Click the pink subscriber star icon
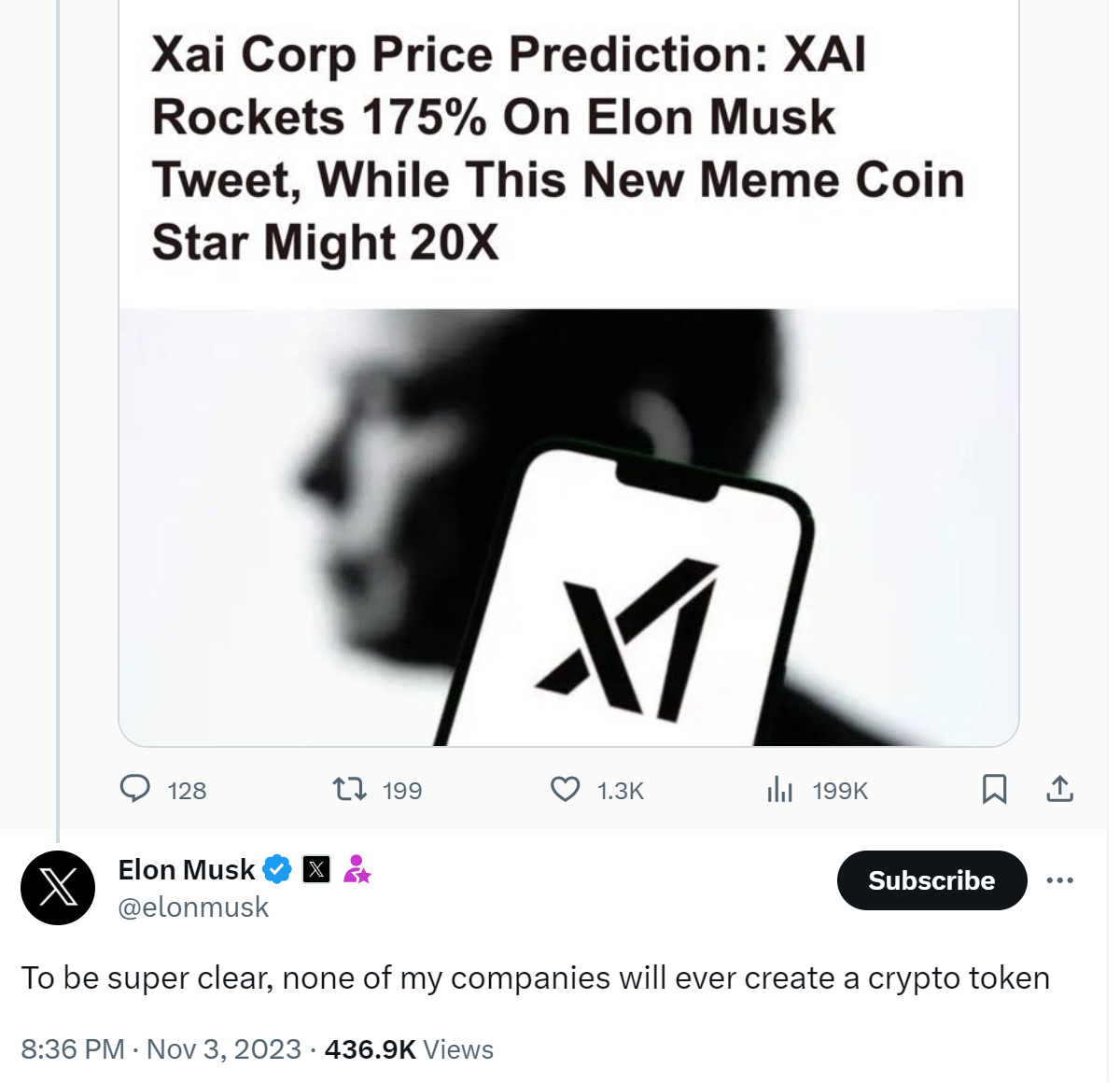Viewport: 1120px width, 1083px height. (x=357, y=869)
